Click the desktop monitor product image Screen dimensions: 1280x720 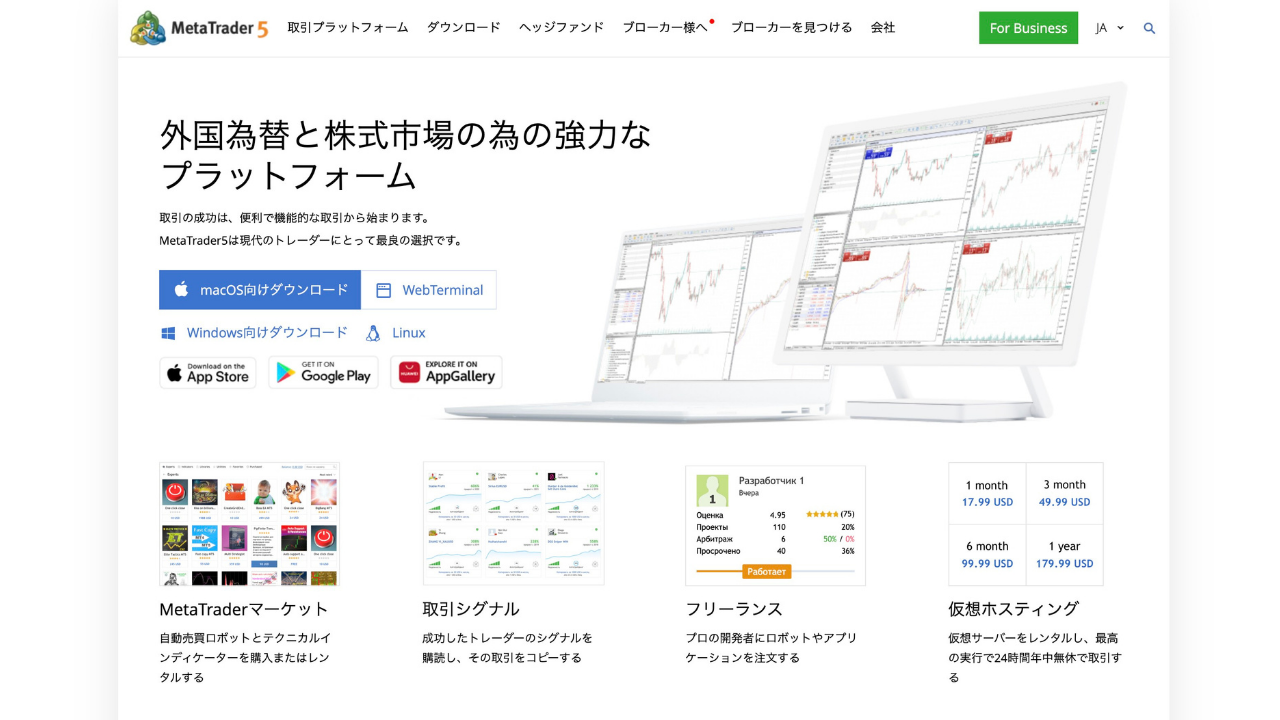tap(950, 250)
